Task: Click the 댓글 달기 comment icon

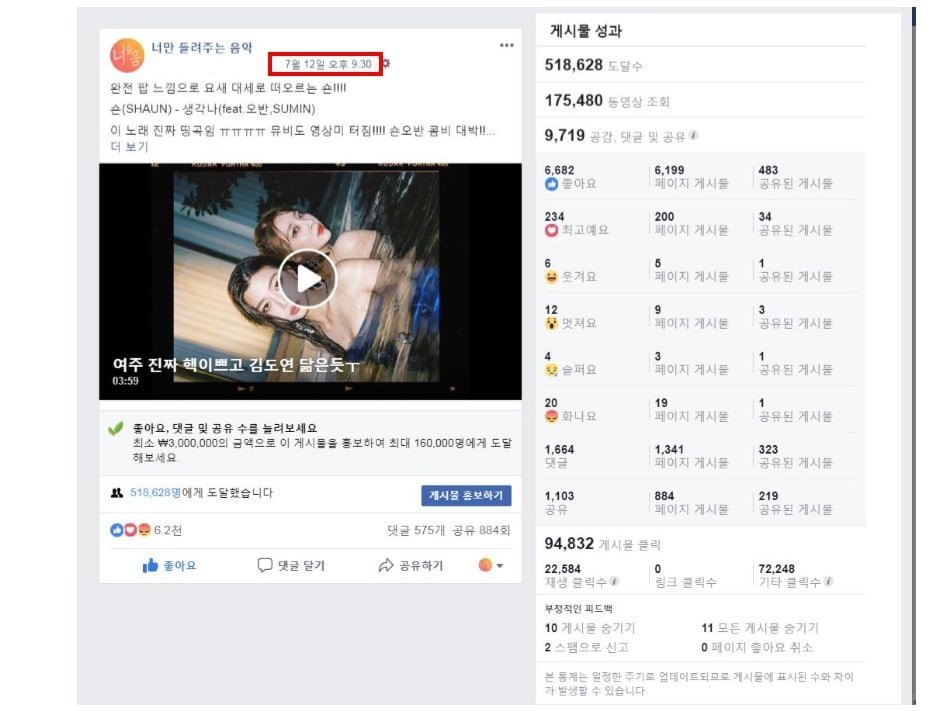Action: tap(265, 565)
